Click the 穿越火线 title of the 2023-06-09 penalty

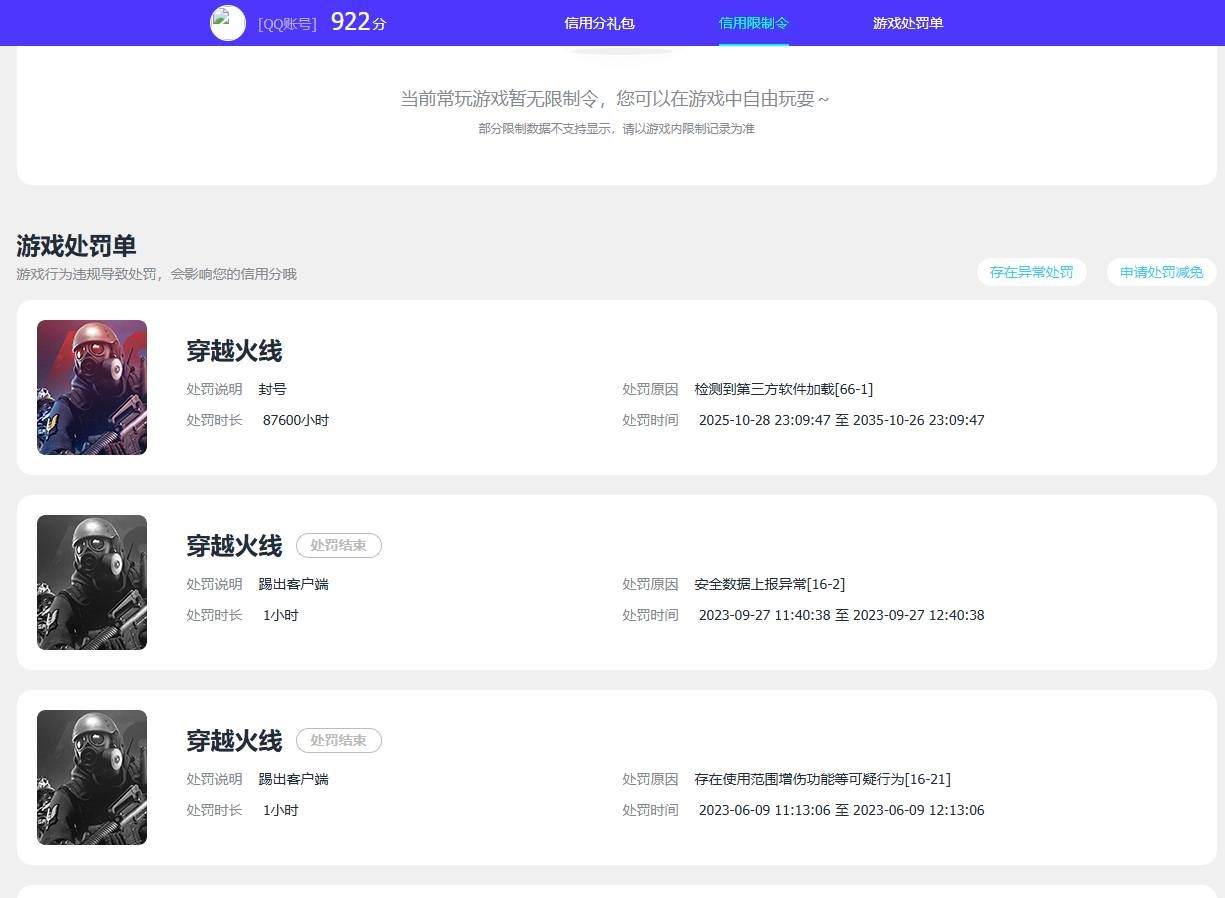click(234, 741)
